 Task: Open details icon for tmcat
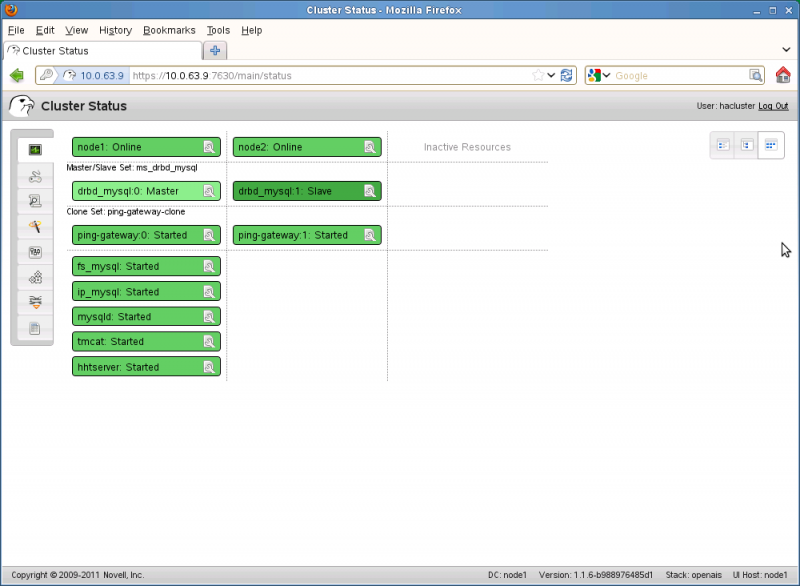click(209, 342)
